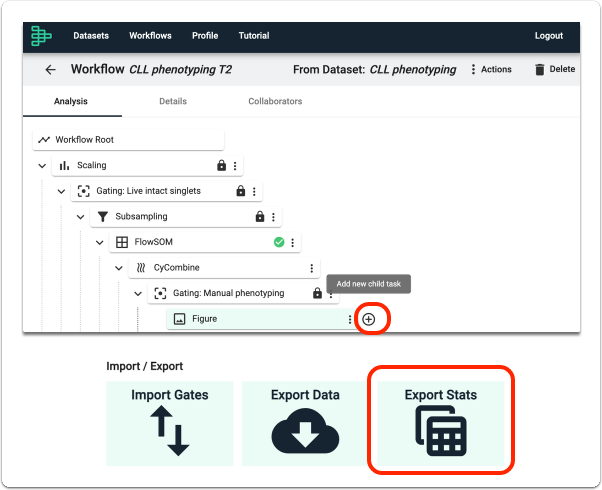The height and width of the screenshot is (490, 602).
Task: Click the Workflow Root line-chart icon
Action: click(44, 139)
